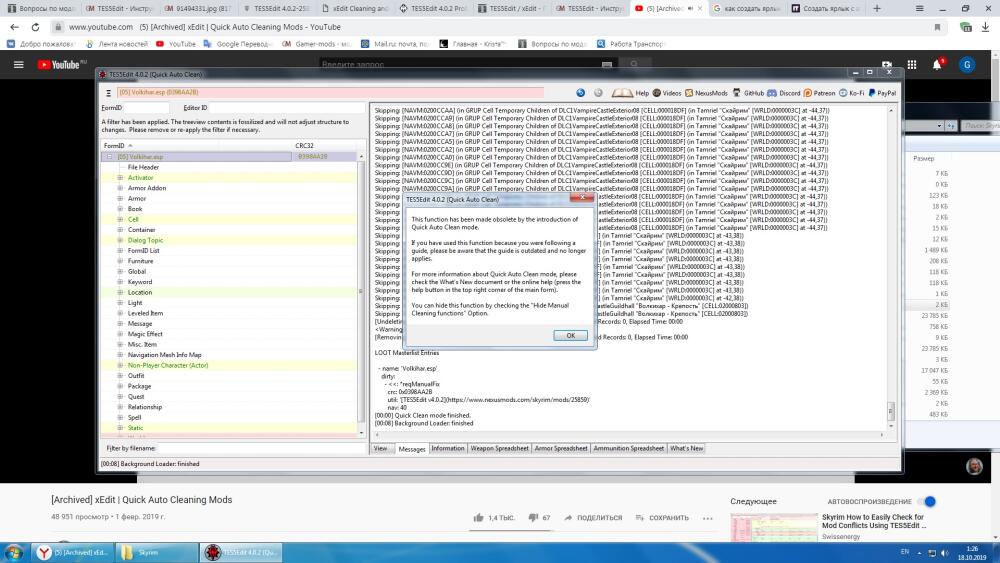Image resolution: width=1000 pixels, height=563 pixels.
Task: Open the Windows Start button
Action: click(13, 552)
